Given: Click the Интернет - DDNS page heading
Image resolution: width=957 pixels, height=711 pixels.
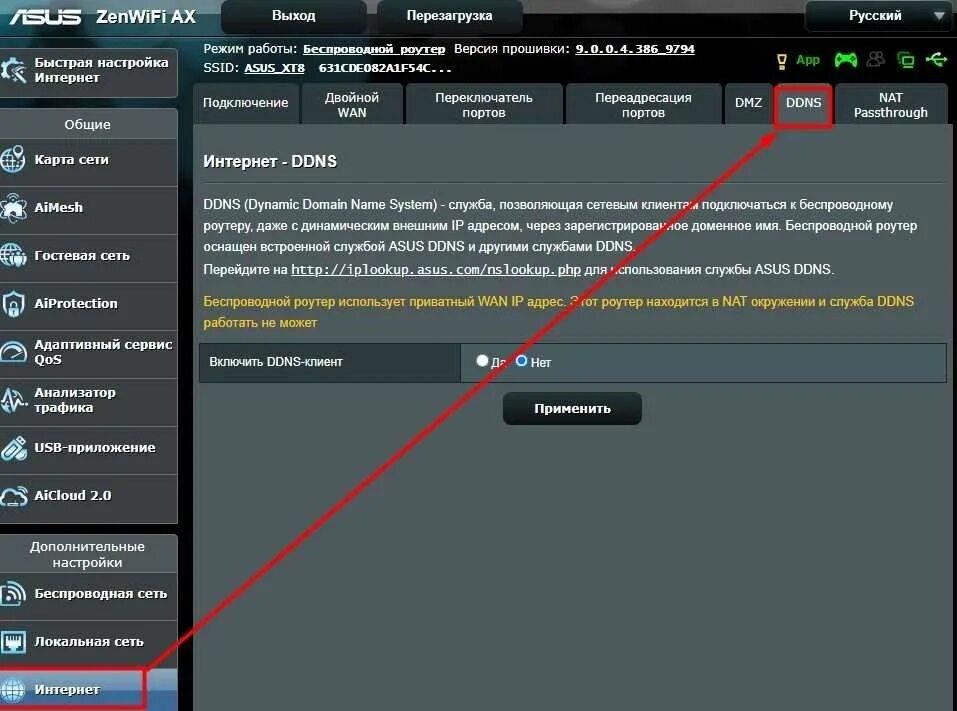Looking at the screenshot, I should pos(270,161).
